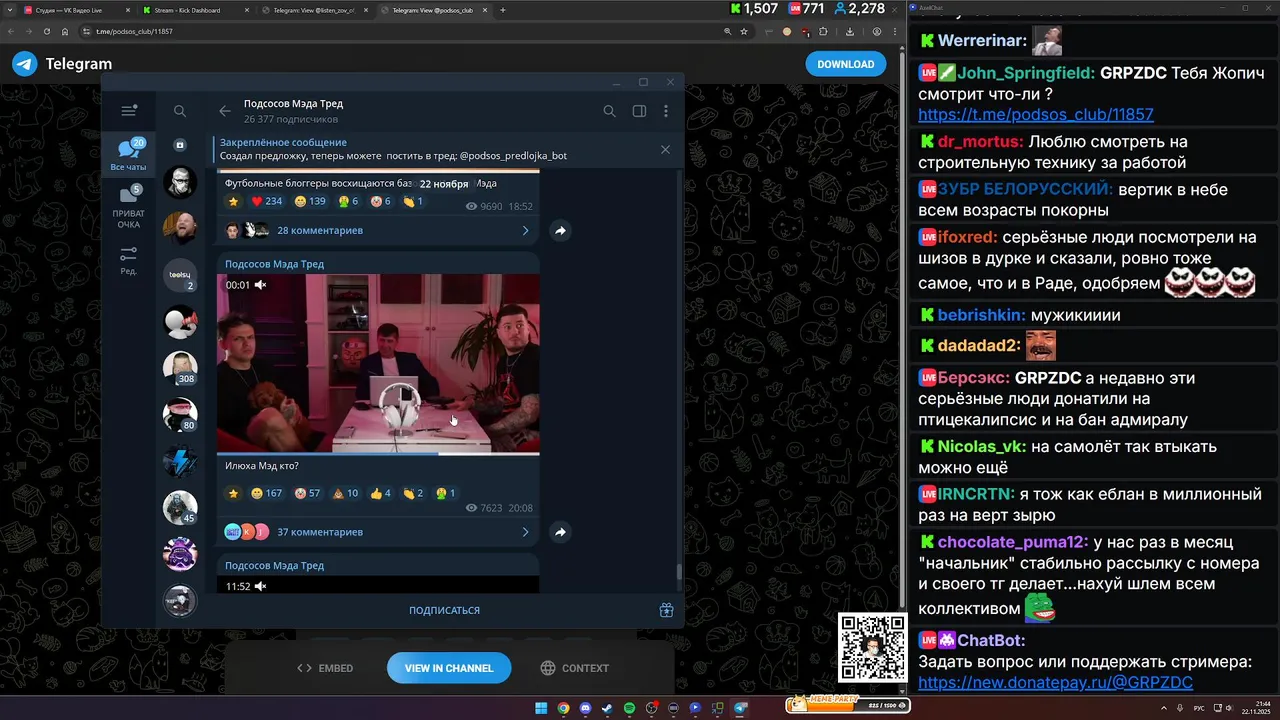
Task: Click the grinning reaction with 167
Action: point(267,493)
